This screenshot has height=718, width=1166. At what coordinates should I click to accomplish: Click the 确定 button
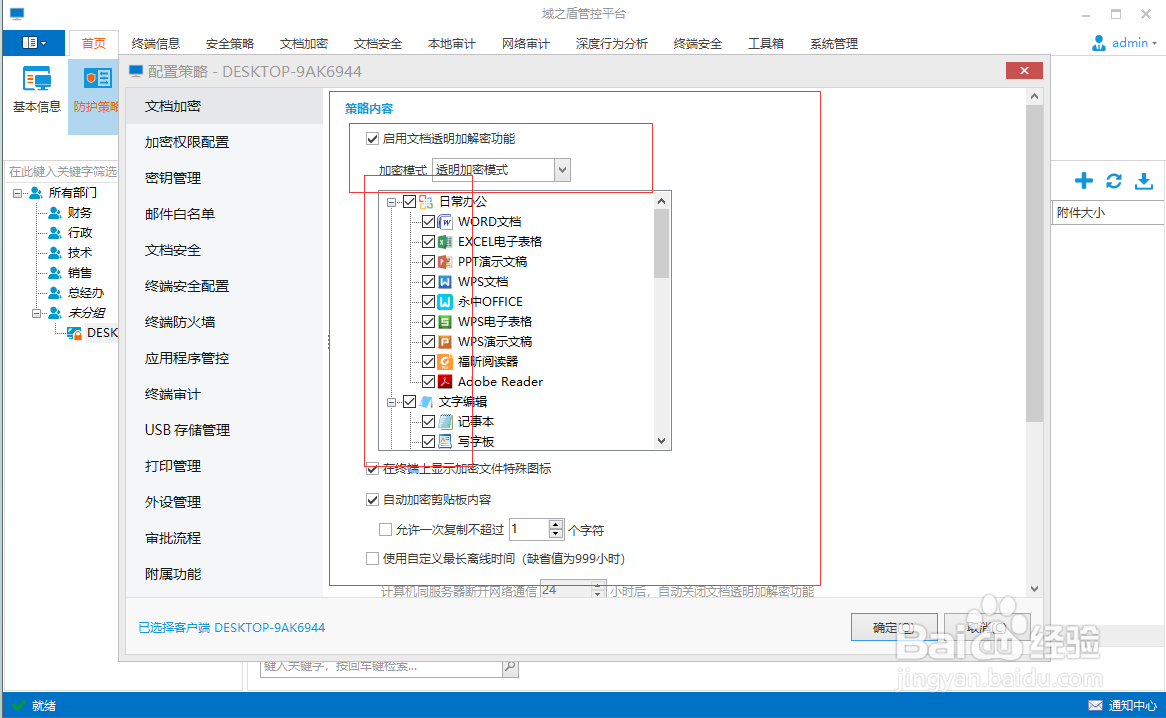coord(893,626)
